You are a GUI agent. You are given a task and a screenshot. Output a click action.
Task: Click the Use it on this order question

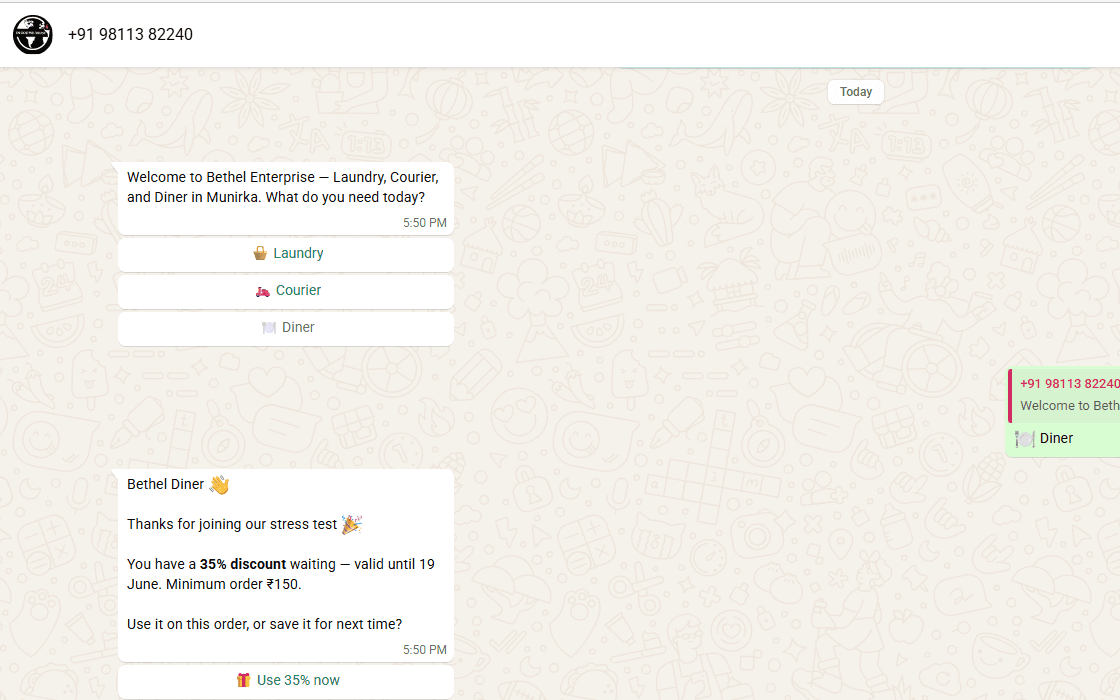264,624
